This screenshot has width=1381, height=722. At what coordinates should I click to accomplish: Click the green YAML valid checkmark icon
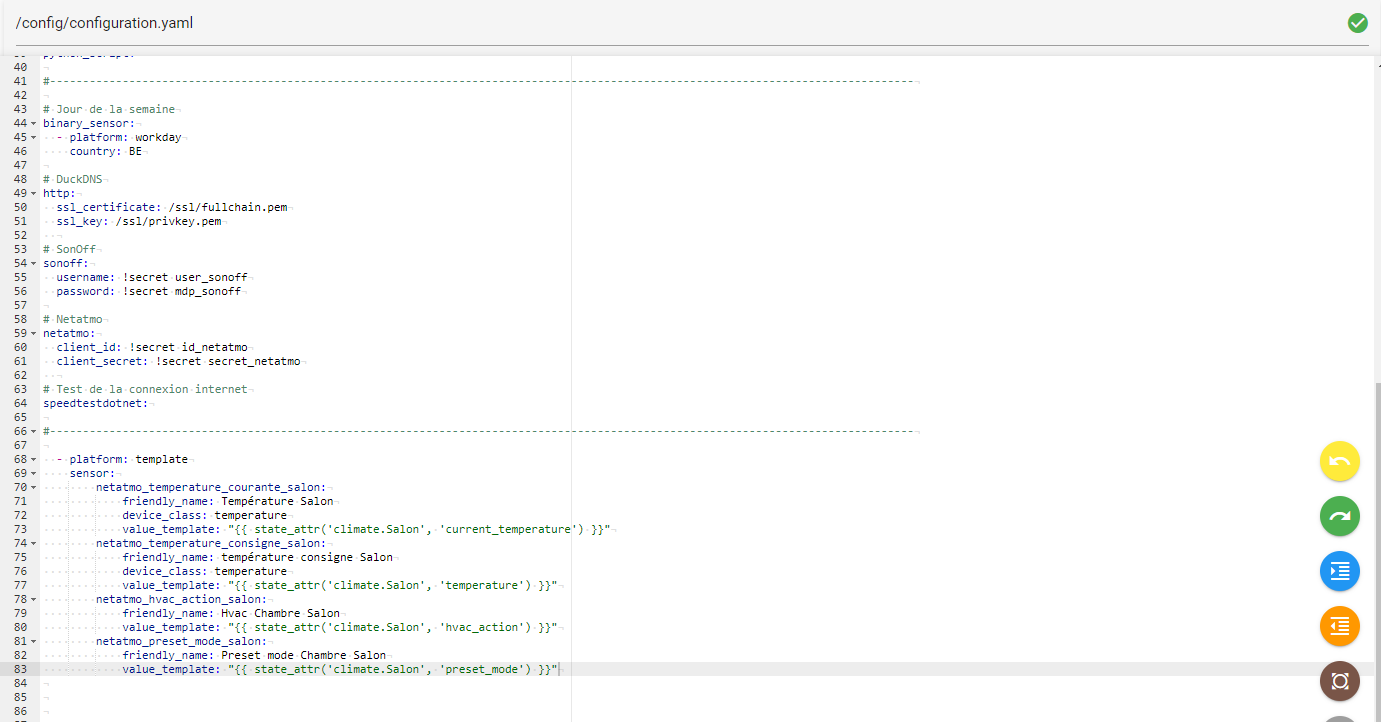(x=1357, y=23)
